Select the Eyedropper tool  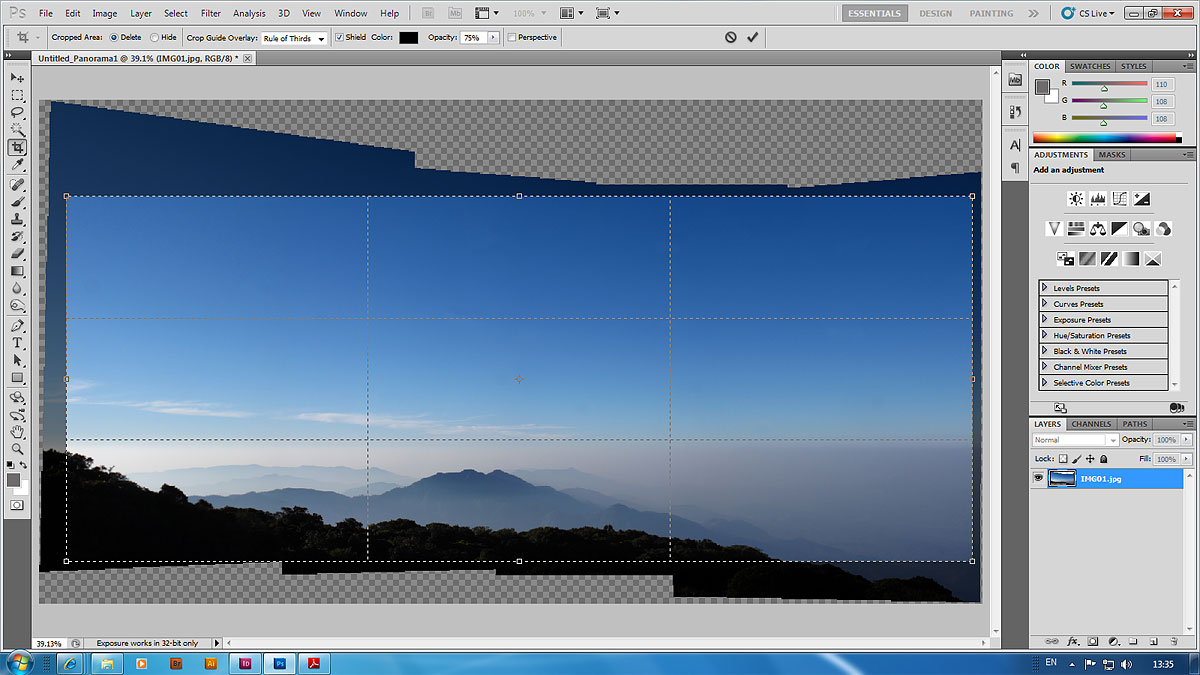tap(17, 164)
